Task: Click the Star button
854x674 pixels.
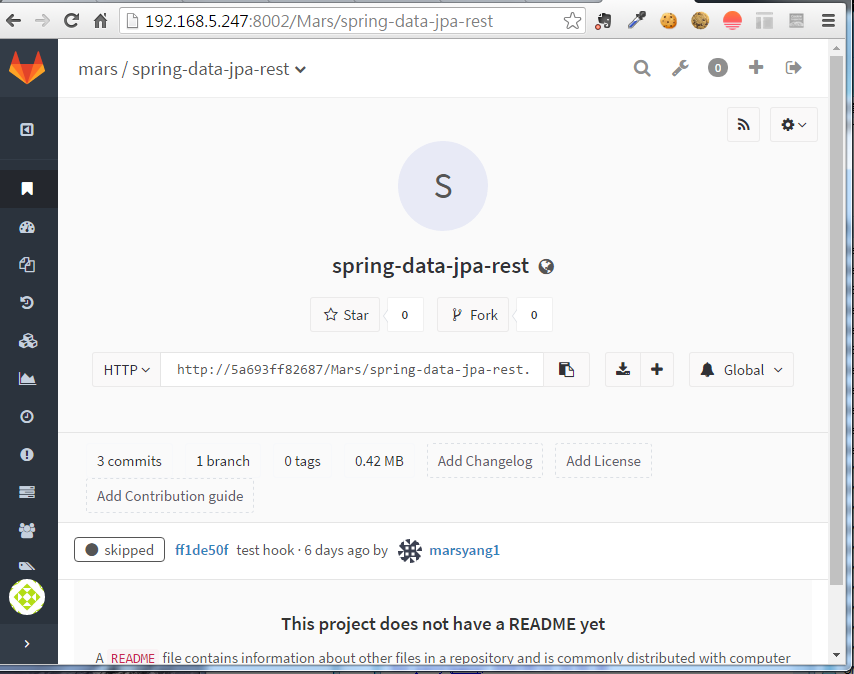Action: [x=345, y=315]
